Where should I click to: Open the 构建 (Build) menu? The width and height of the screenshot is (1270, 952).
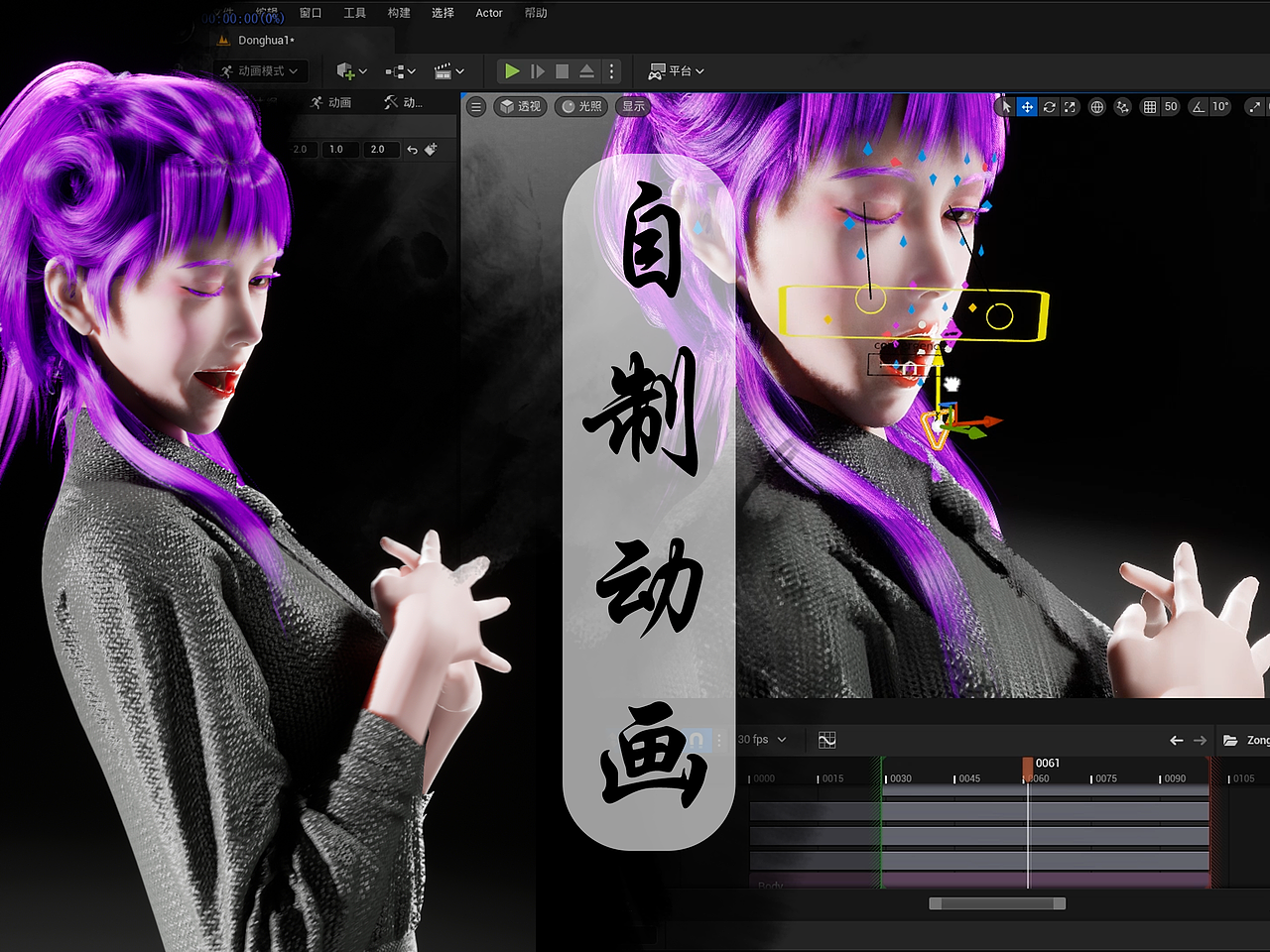click(399, 13)
